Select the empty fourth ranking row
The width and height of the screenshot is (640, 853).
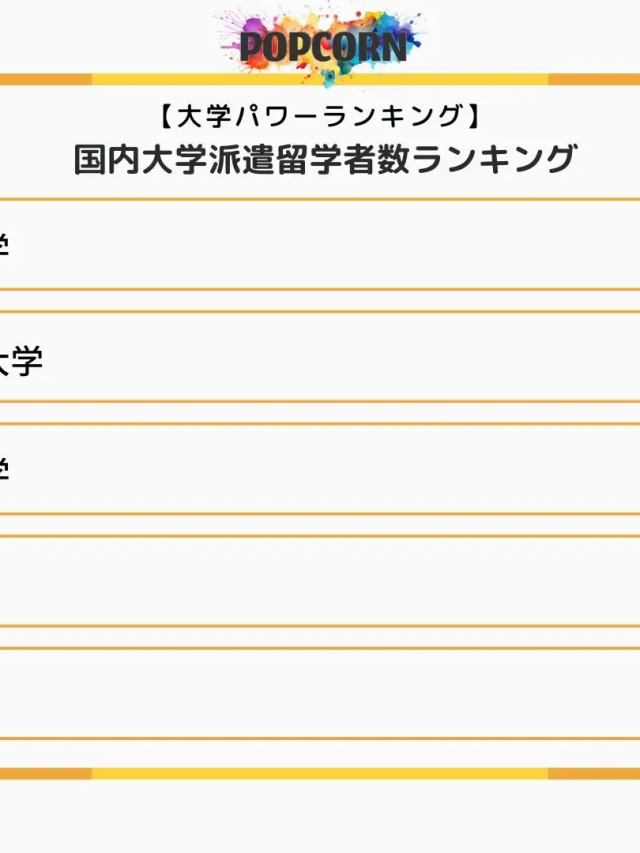320,581
